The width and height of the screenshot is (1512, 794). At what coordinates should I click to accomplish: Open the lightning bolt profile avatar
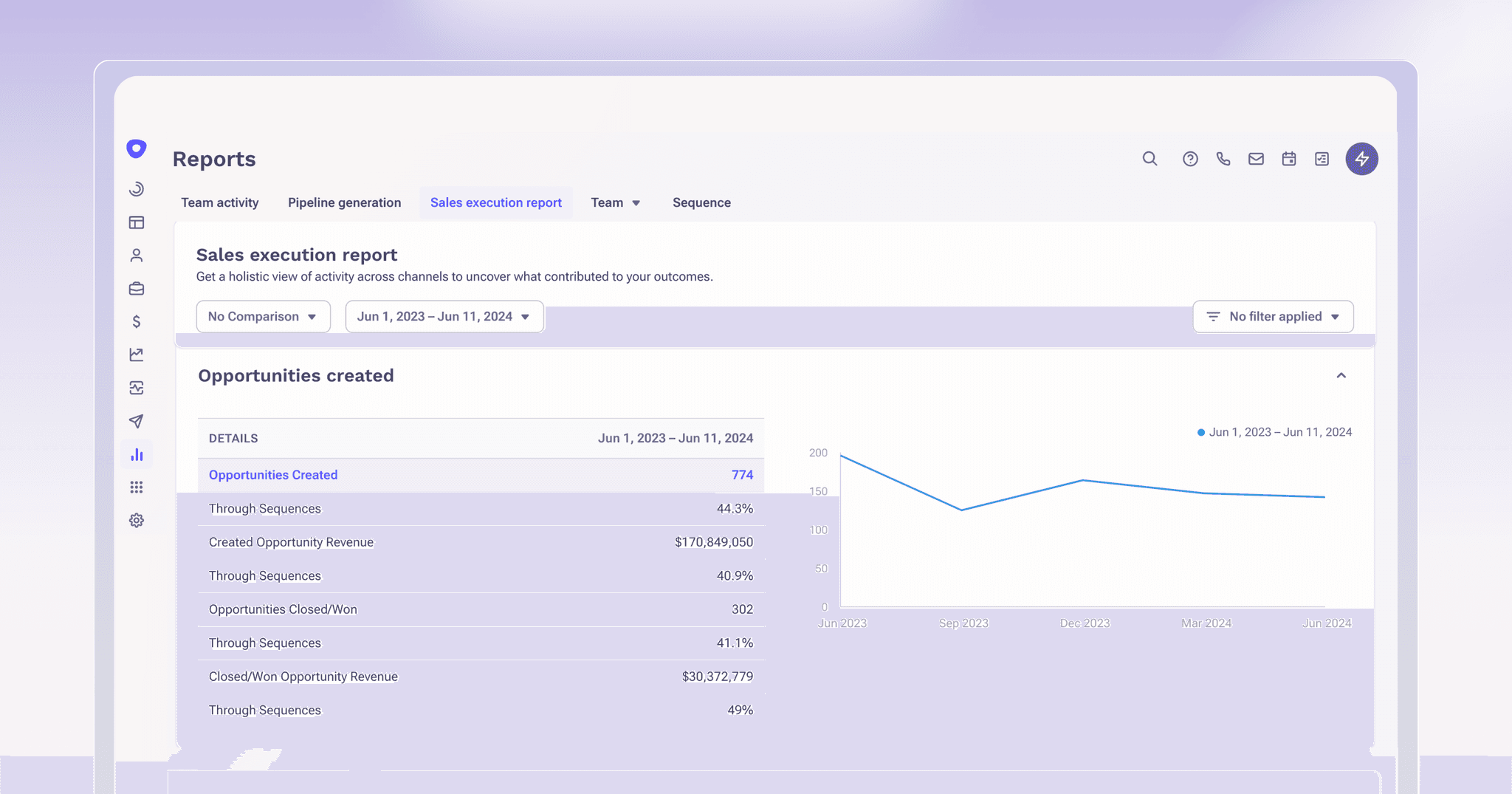1361,159
